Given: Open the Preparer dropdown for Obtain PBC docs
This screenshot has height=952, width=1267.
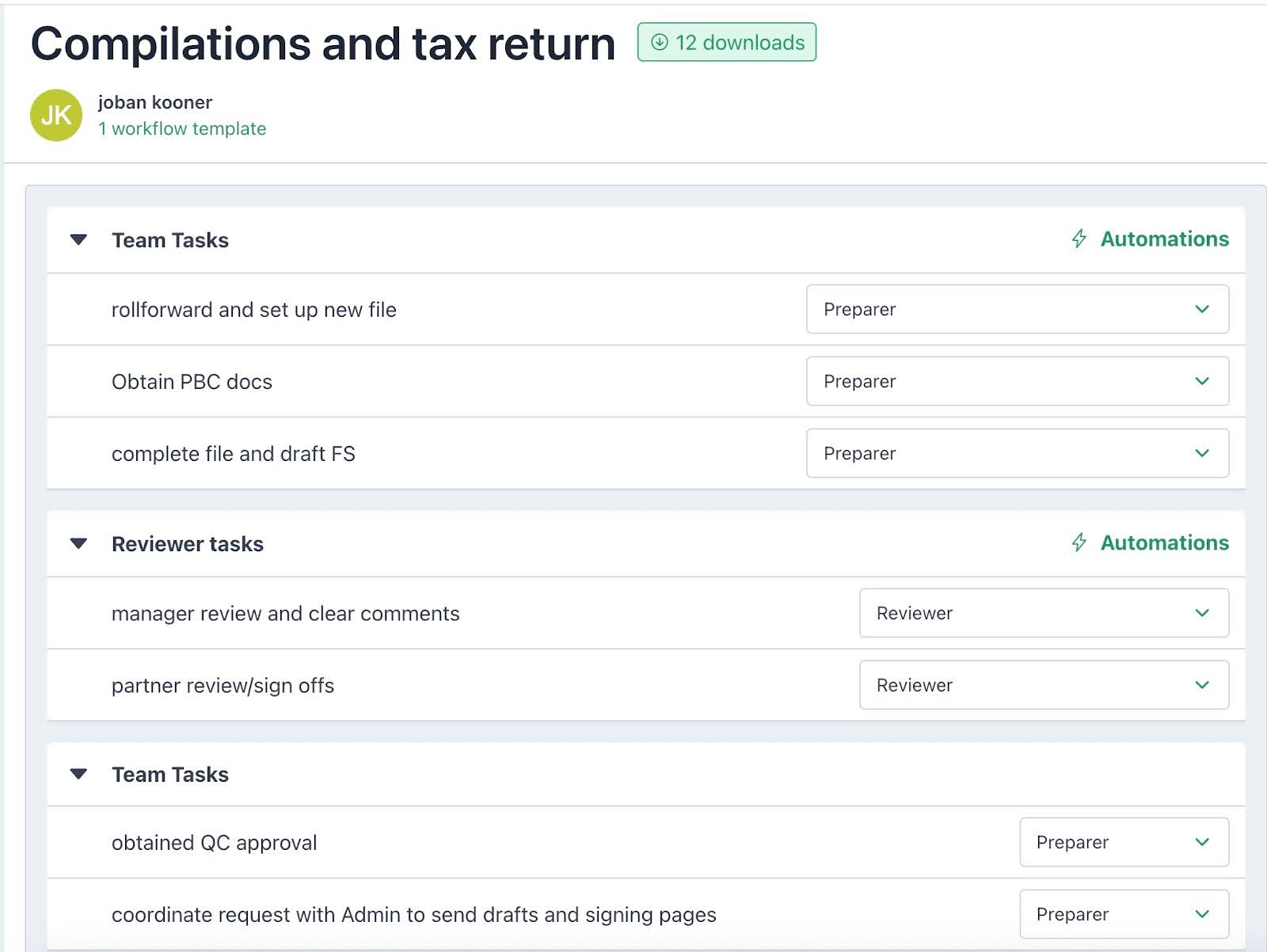Looking at the screenshot, I should (x=1018, y=381).
